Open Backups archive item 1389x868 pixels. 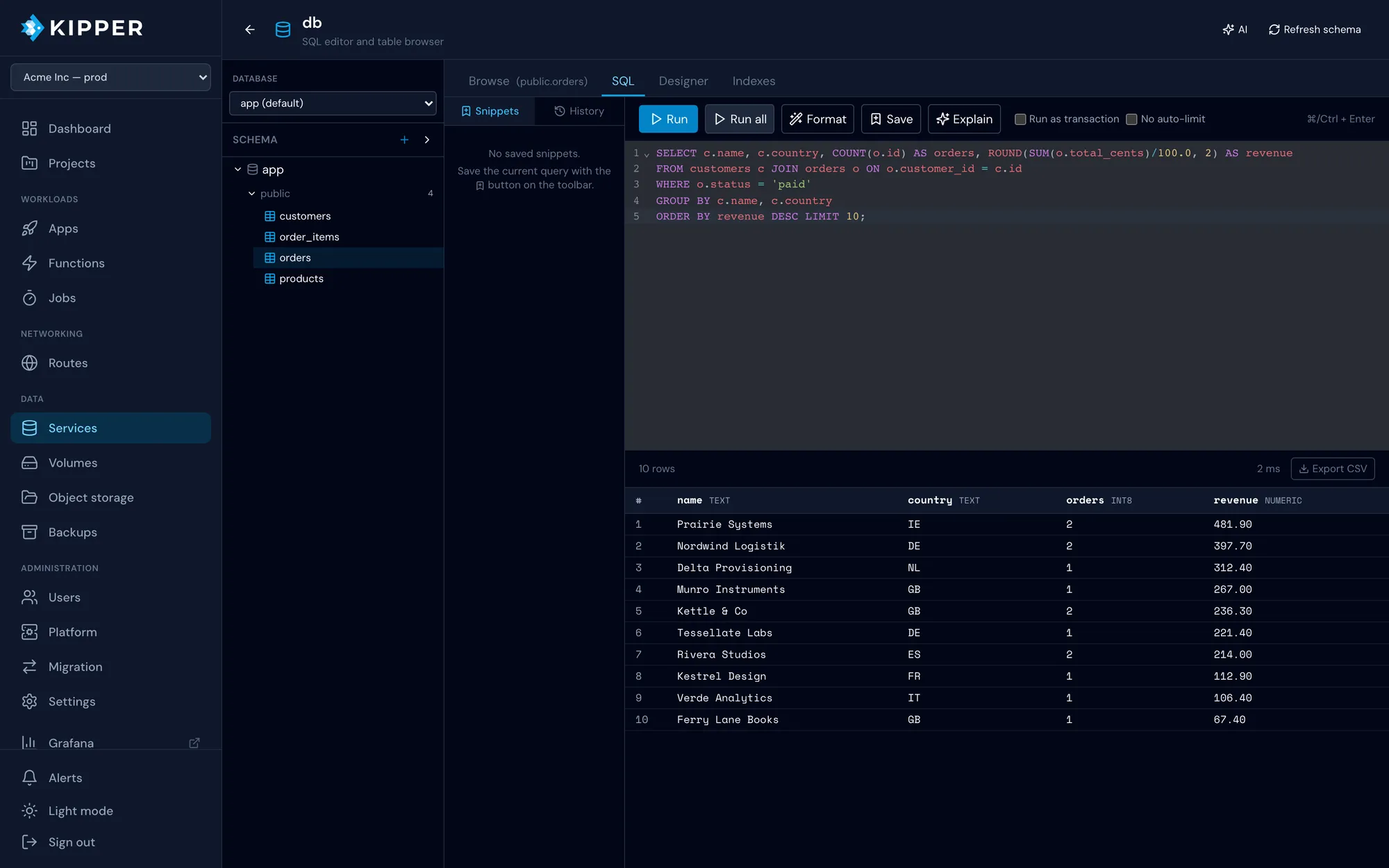[110, 533]
